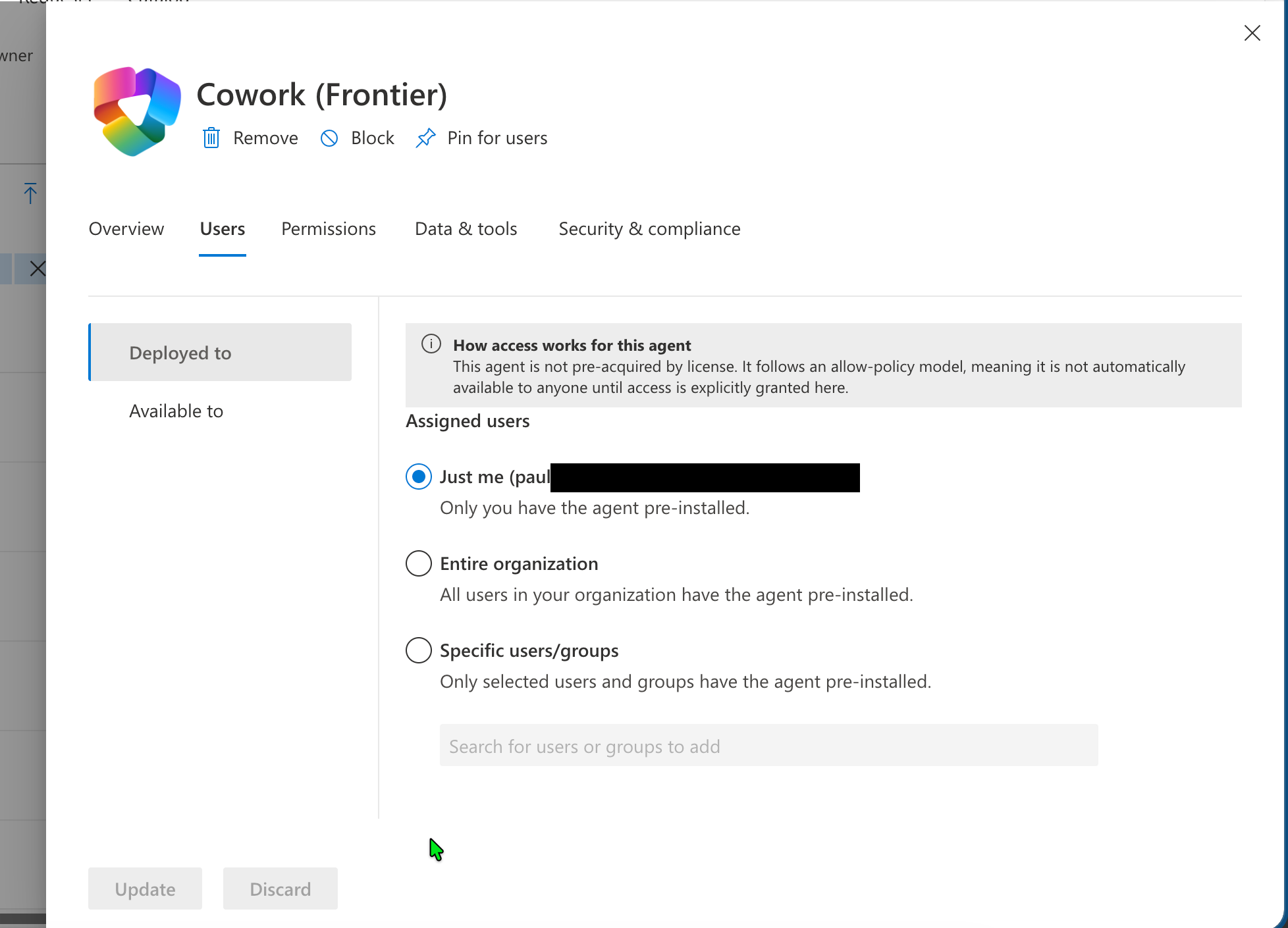Select the Just me radio option
Image resolution: width=1288 pixels, height=928 pixels.
pyautogui.click(x=418, y=477)
